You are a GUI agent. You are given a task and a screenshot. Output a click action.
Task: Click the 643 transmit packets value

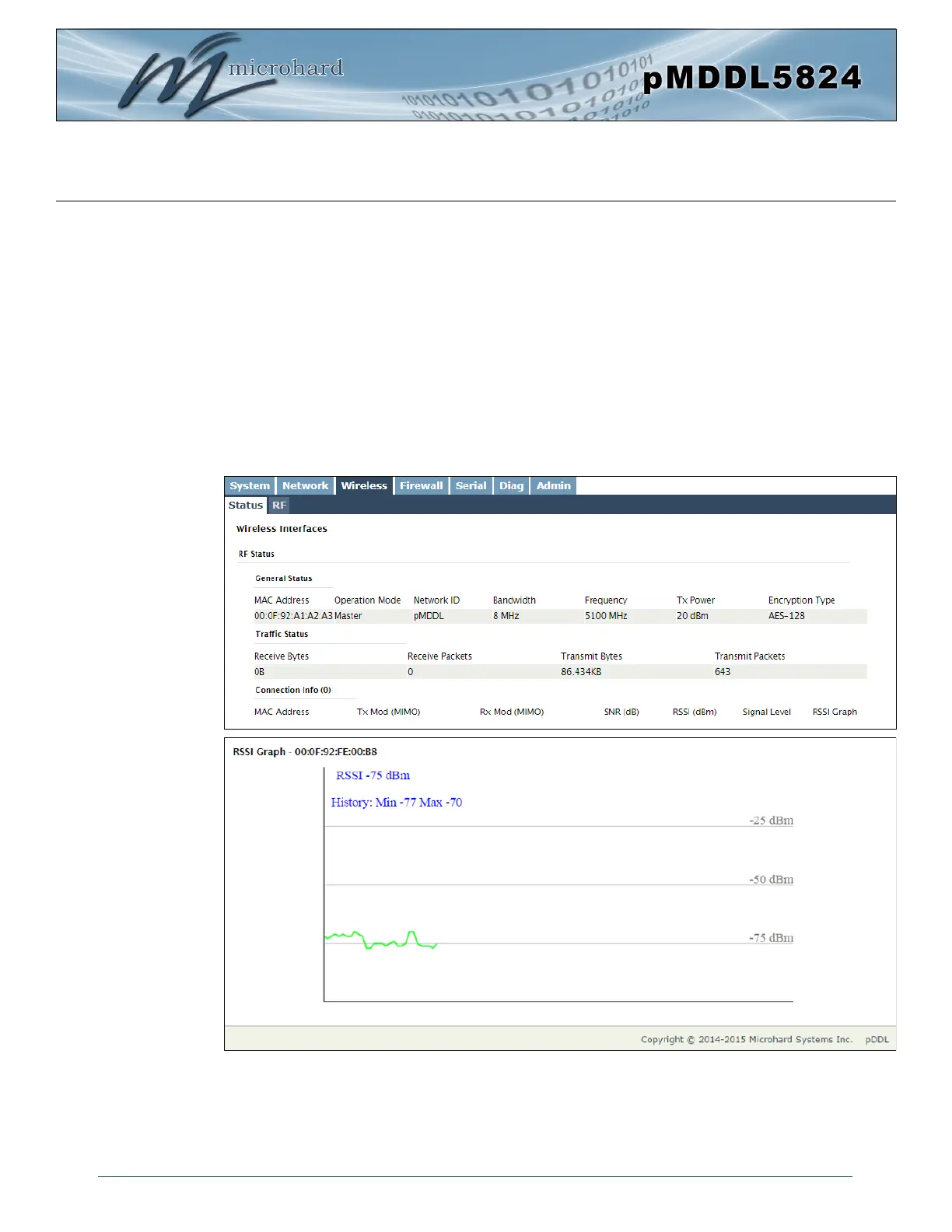pyautogui.click(x=723, y=672)
